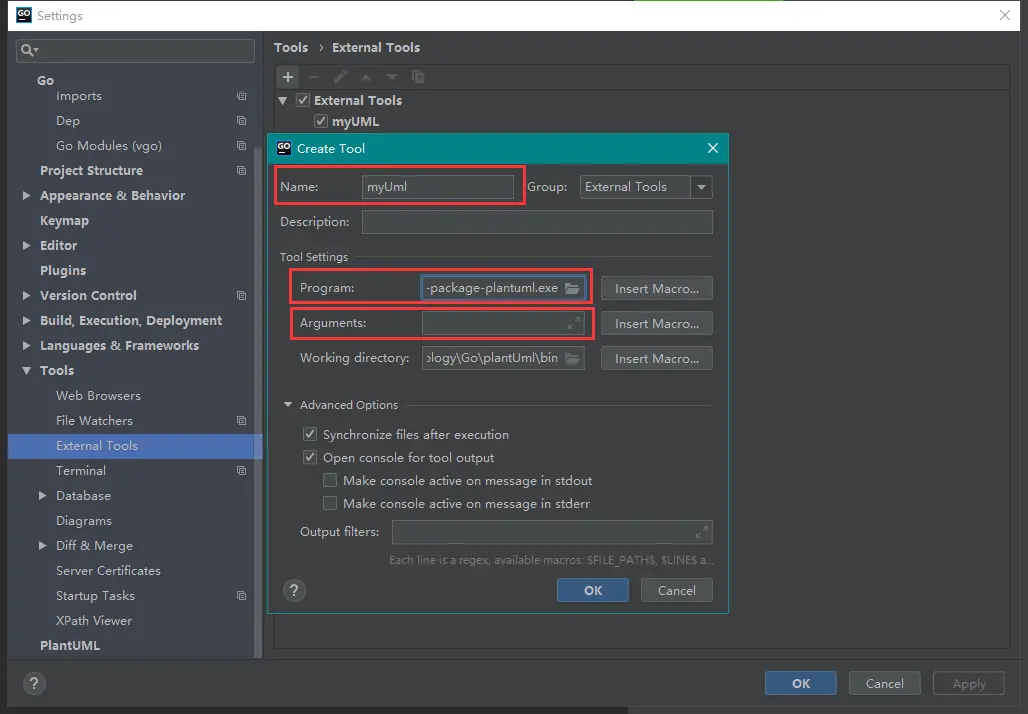Select Diagrams under Tools
The width and height of the screenshot is (1028, 714).
click(84, 521)
